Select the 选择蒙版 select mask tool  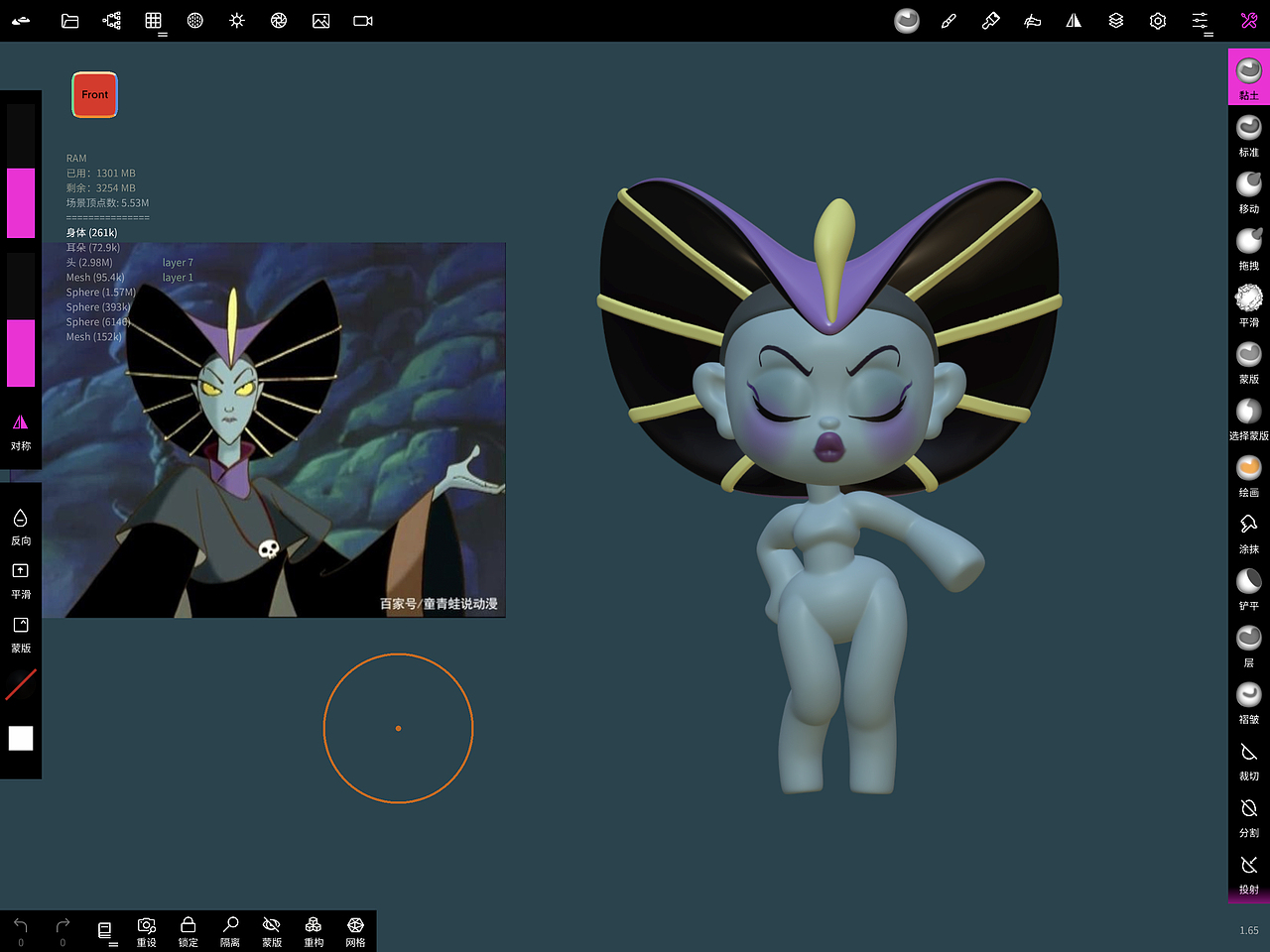click(x=1248, y=417)
